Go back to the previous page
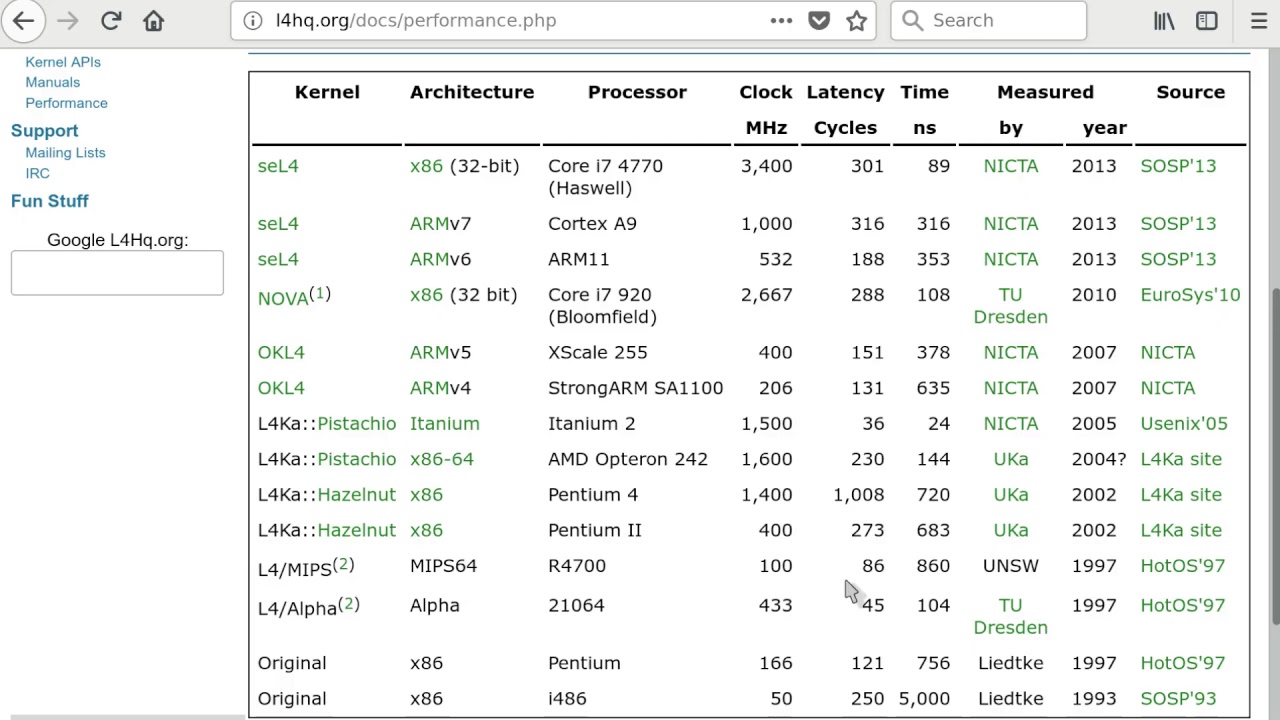Image resolution: width=1280 pixels, height=720 pixels. pyautogui.click(x=23, y=20)
